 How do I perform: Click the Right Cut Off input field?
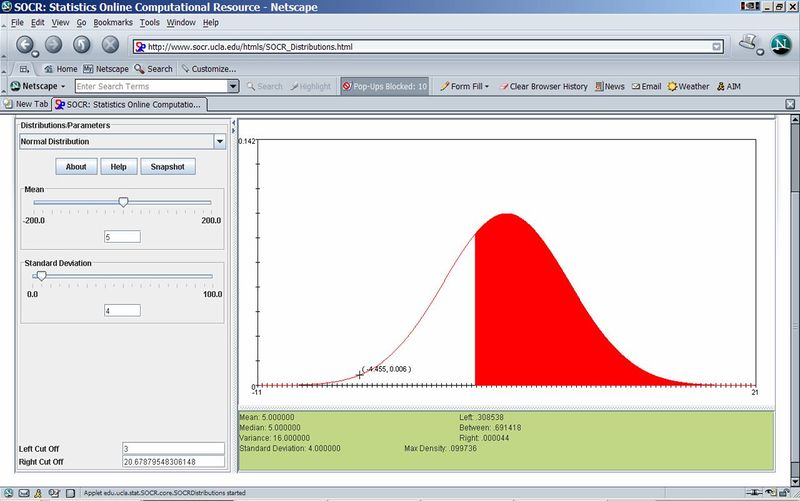[173, 462]
